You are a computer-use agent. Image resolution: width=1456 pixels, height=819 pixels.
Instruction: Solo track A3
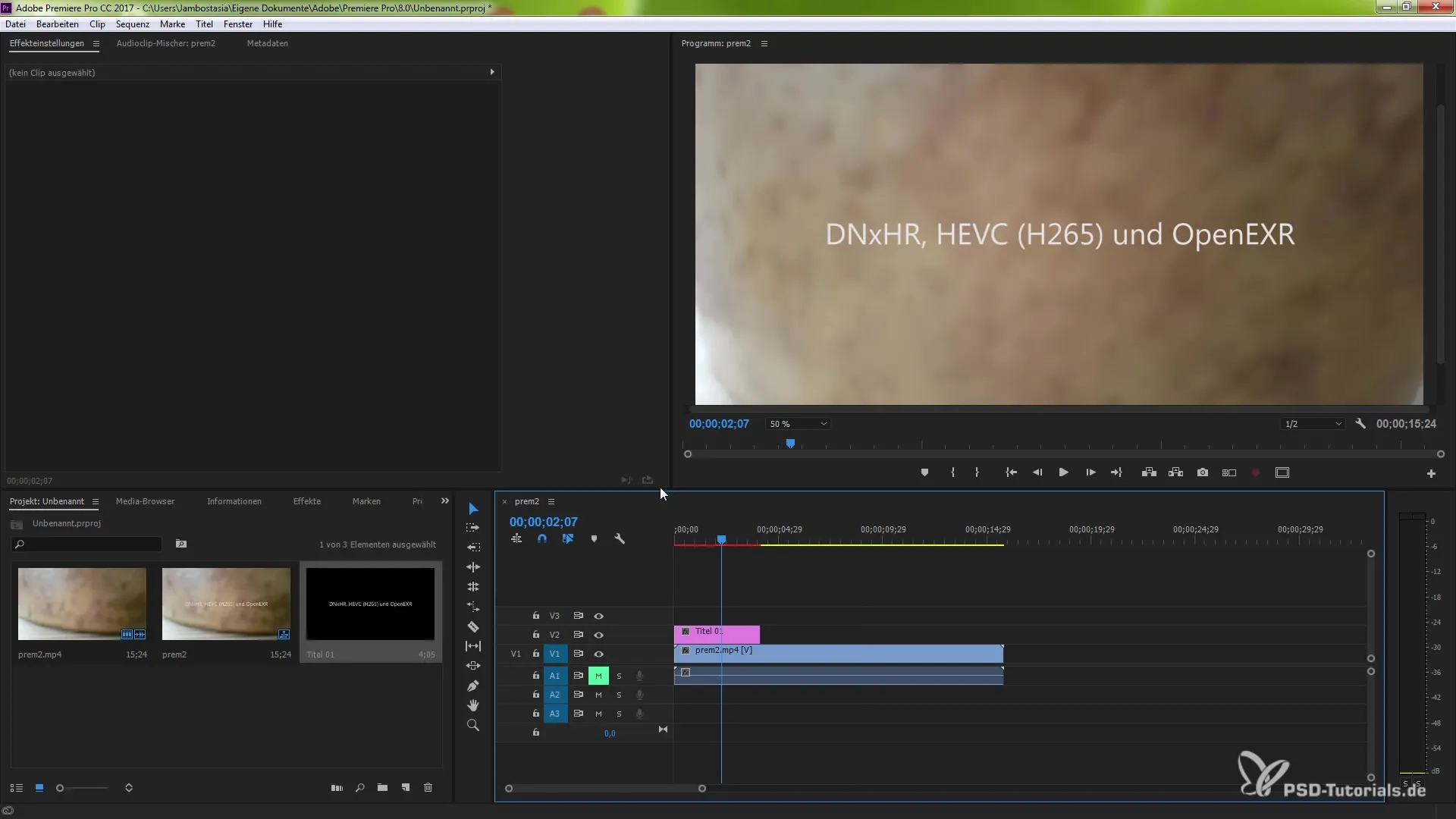pyautogui.click(x=619, y=714)
